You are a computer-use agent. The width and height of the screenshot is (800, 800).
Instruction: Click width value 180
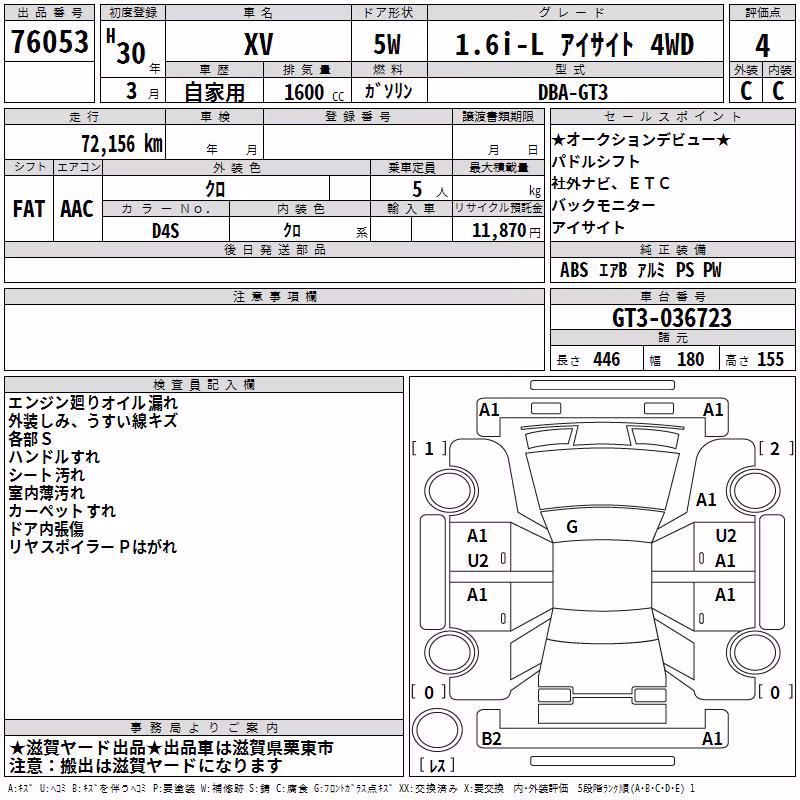coord(690,359)
